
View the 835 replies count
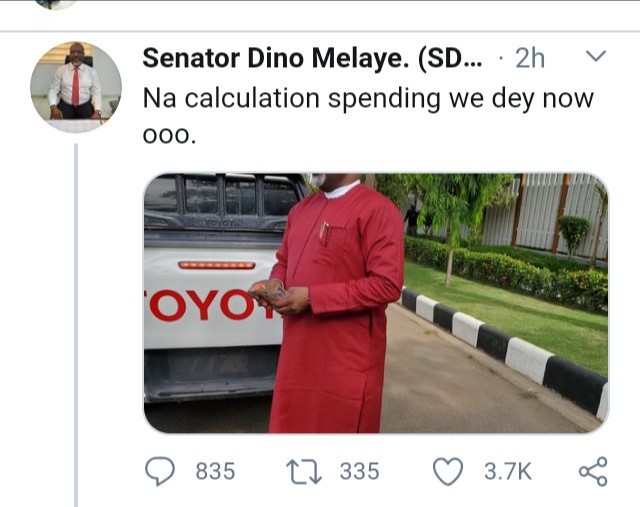click(x=215, y=471)
